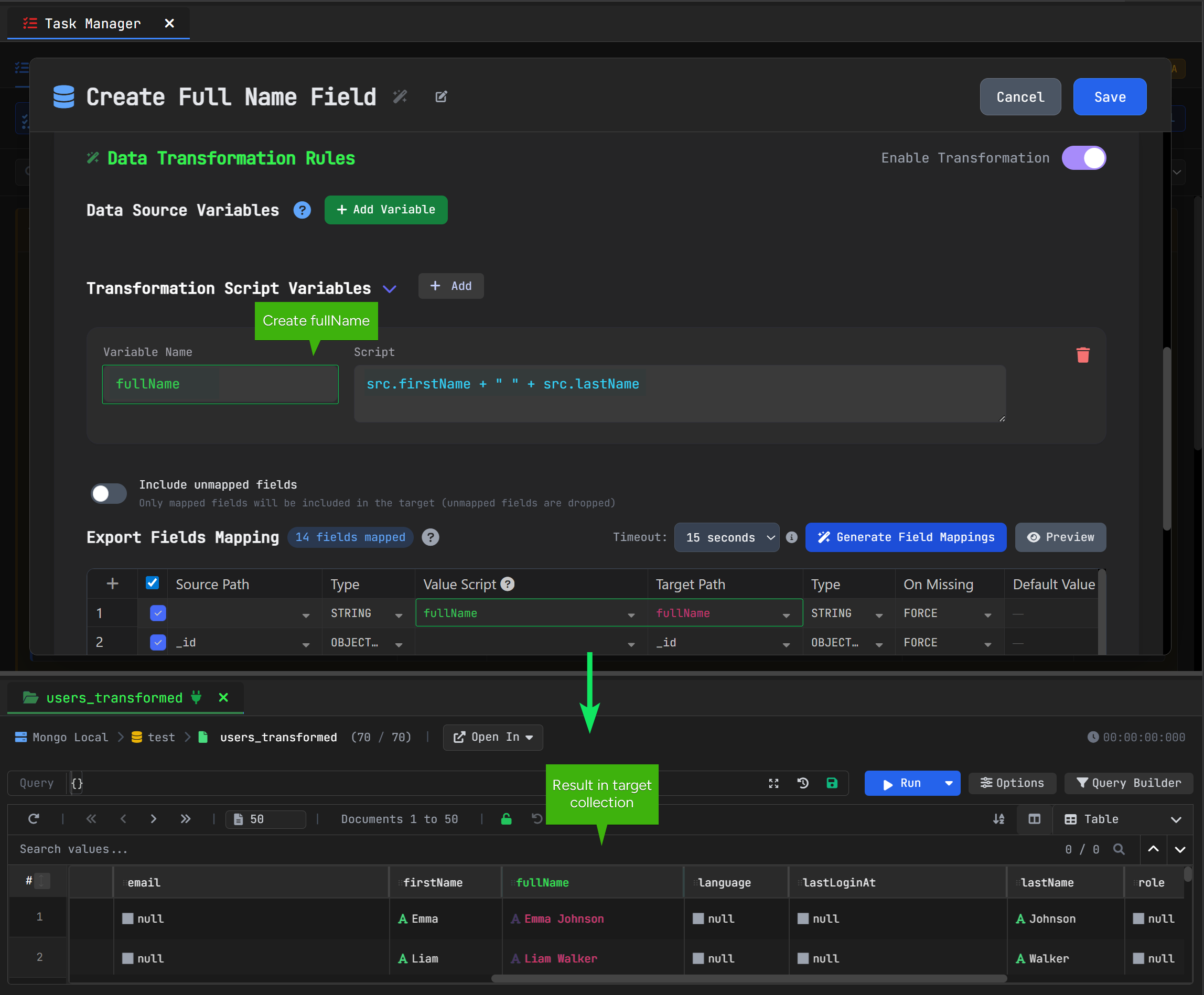This screenshot has width=1204, height=995.
Task: Click the Preview button
Action: pyautogui.click(x=1060, y=537)
